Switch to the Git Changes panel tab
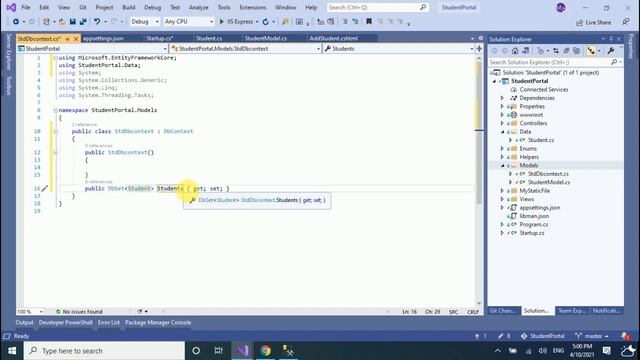 pyautogui.click(x=503, y=311)
